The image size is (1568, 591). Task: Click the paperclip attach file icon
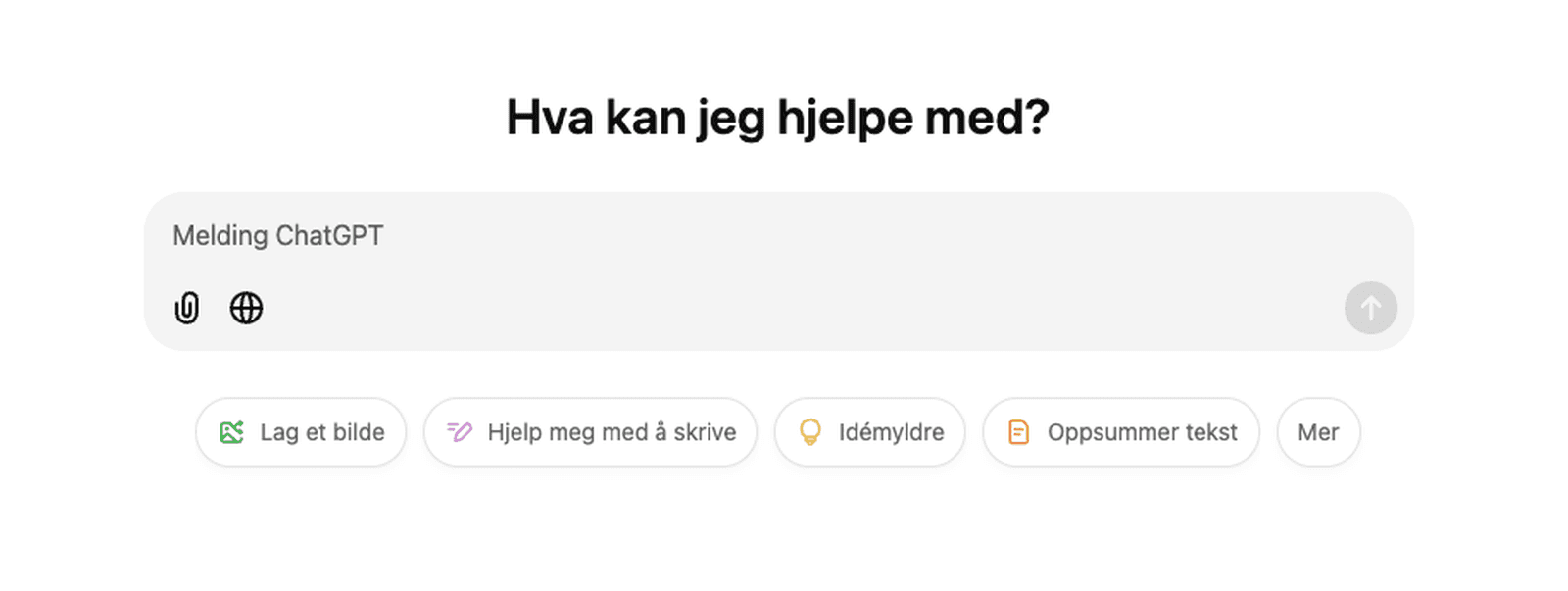[186, 308]
